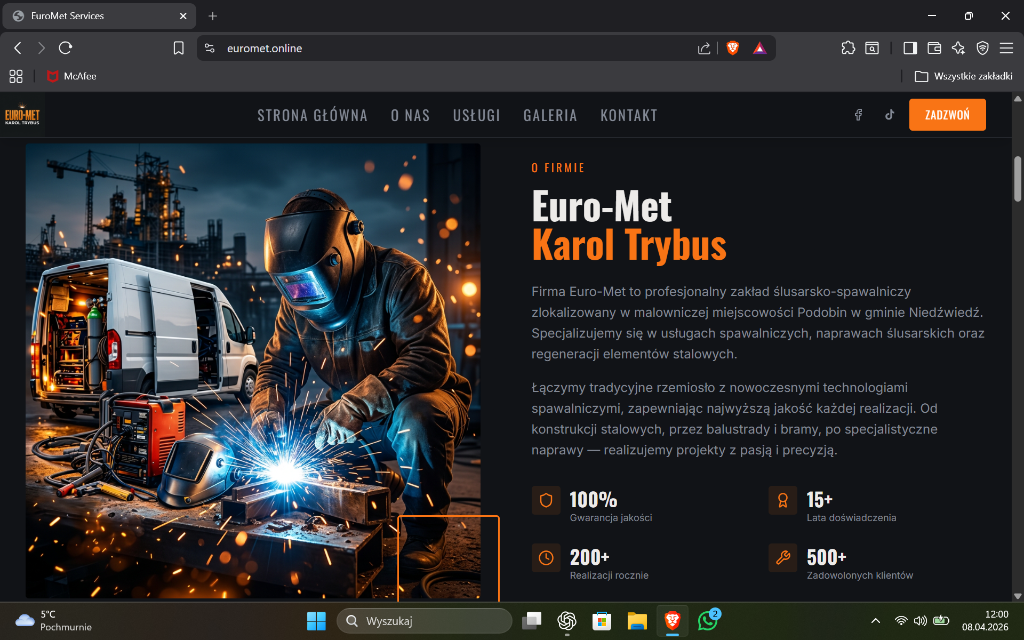1024x640 pixels.
Task: Open a new browser tab
Action: 212,16
